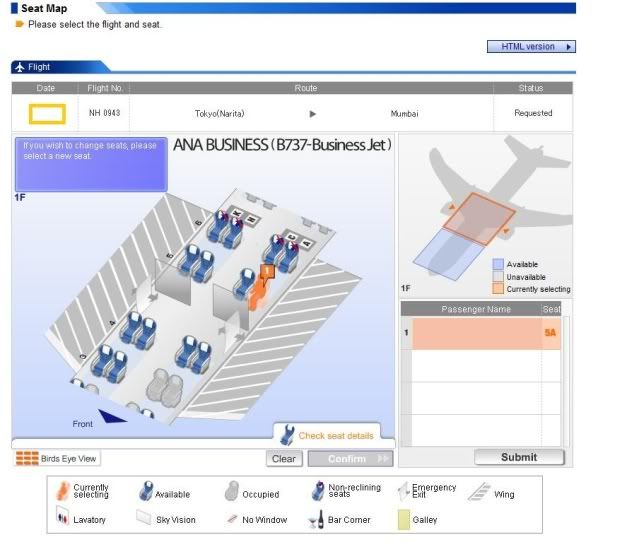
Task: Click the Emergency Exit legend icon
Action: [403, 492]
